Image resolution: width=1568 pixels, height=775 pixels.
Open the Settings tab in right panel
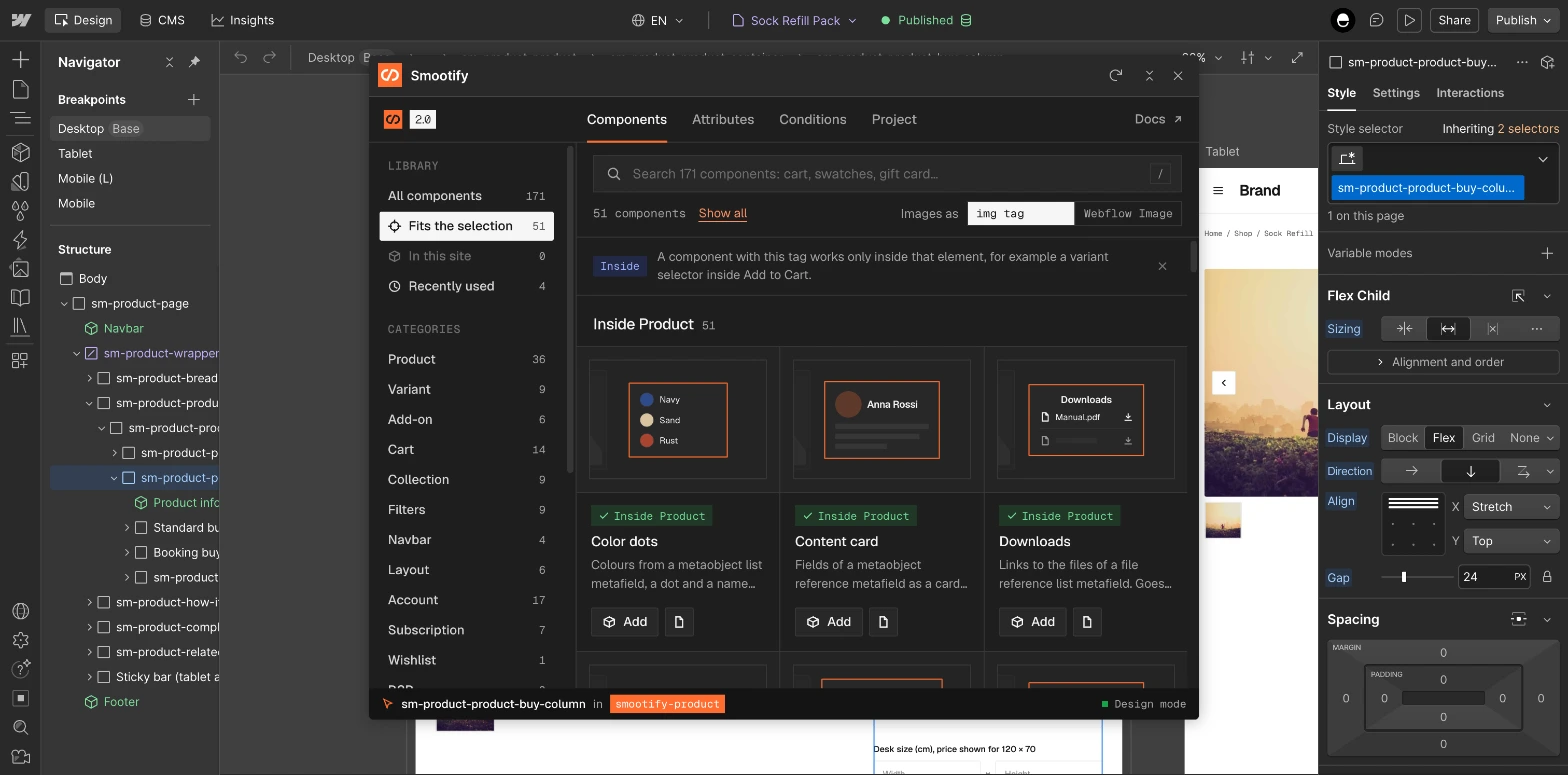(x=1396, y=93)
